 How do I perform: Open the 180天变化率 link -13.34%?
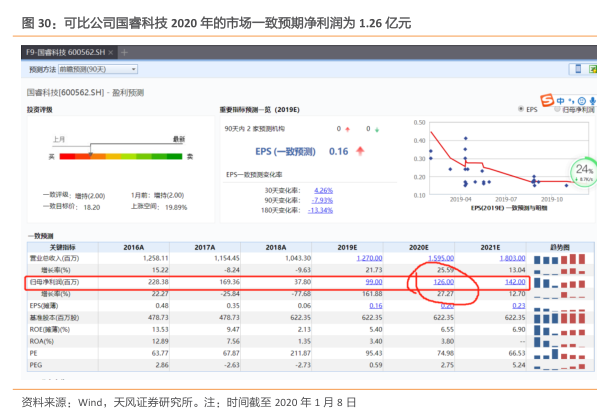pyautogui.click(x=320, y=210)
